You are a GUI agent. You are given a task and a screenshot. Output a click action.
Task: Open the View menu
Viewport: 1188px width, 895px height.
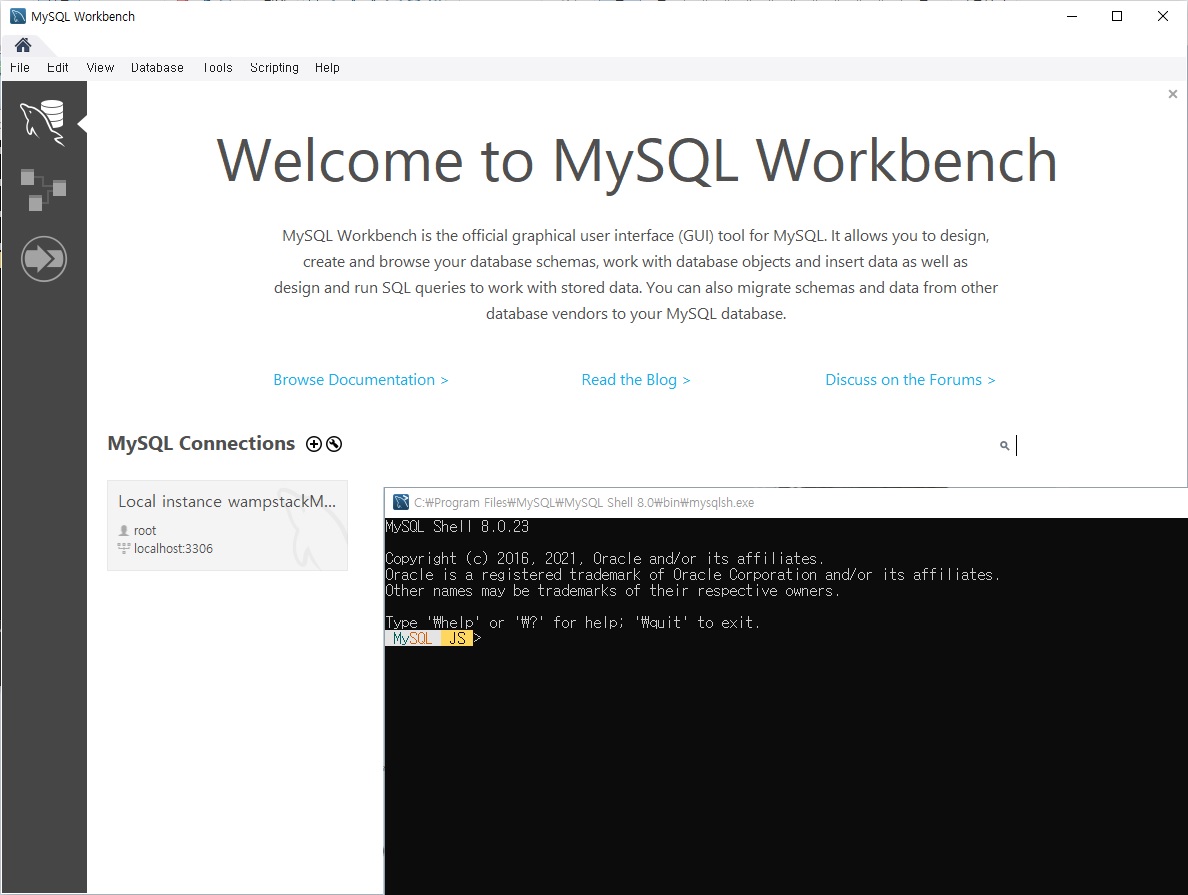(100, 67)
